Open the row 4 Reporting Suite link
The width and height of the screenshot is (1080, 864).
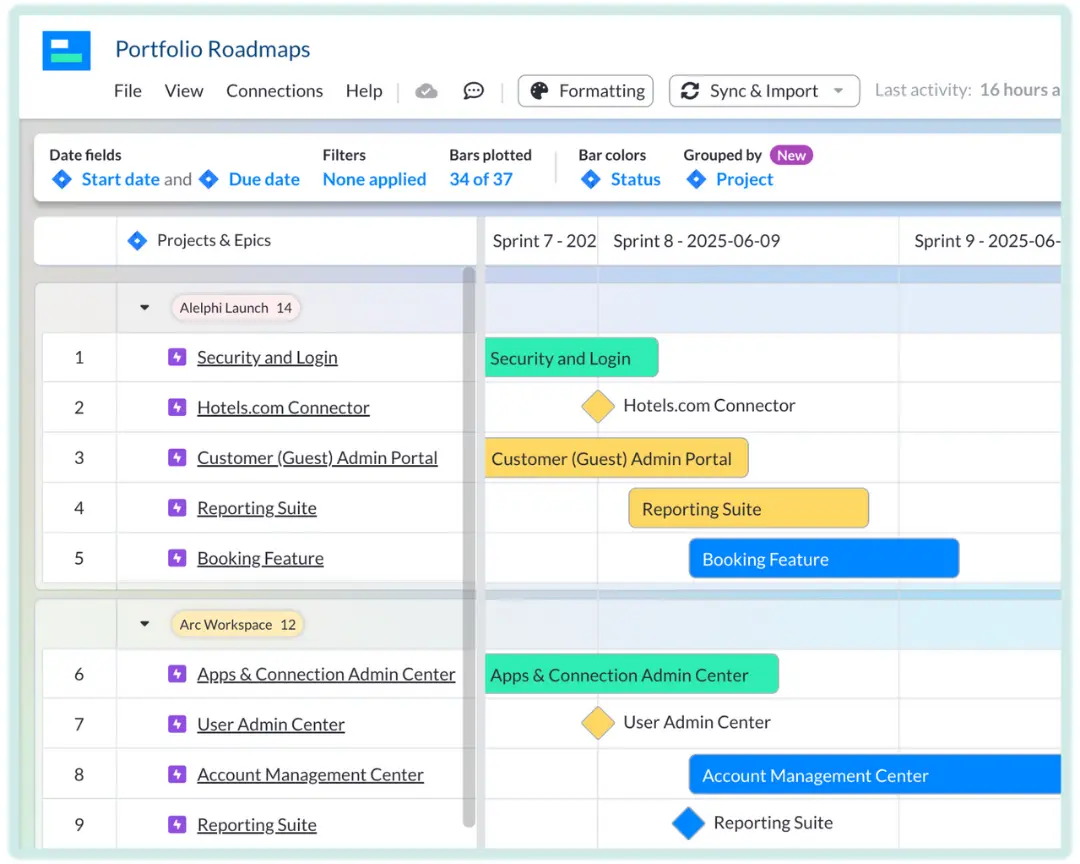[257, 508]
